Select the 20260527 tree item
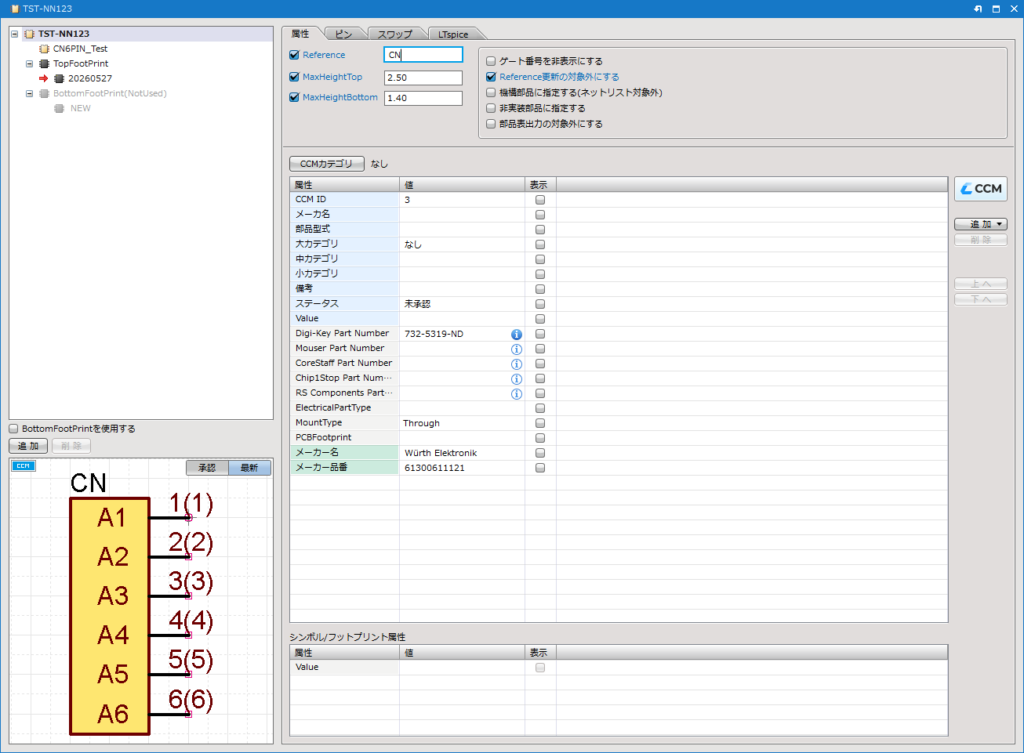The image size is (1024, 753). tap(90, 79)
